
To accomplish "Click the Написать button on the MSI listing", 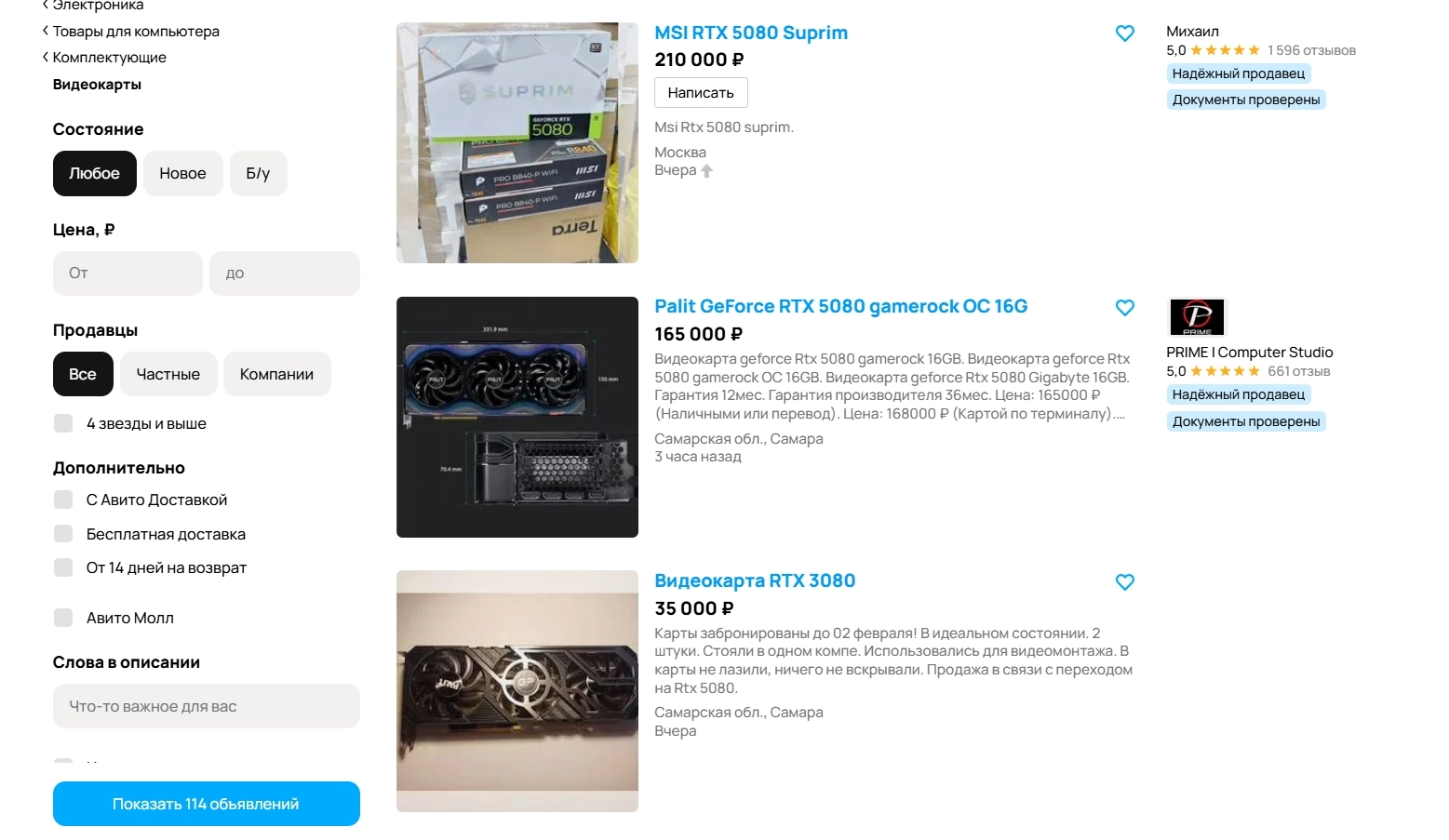I will click(701, 93).
